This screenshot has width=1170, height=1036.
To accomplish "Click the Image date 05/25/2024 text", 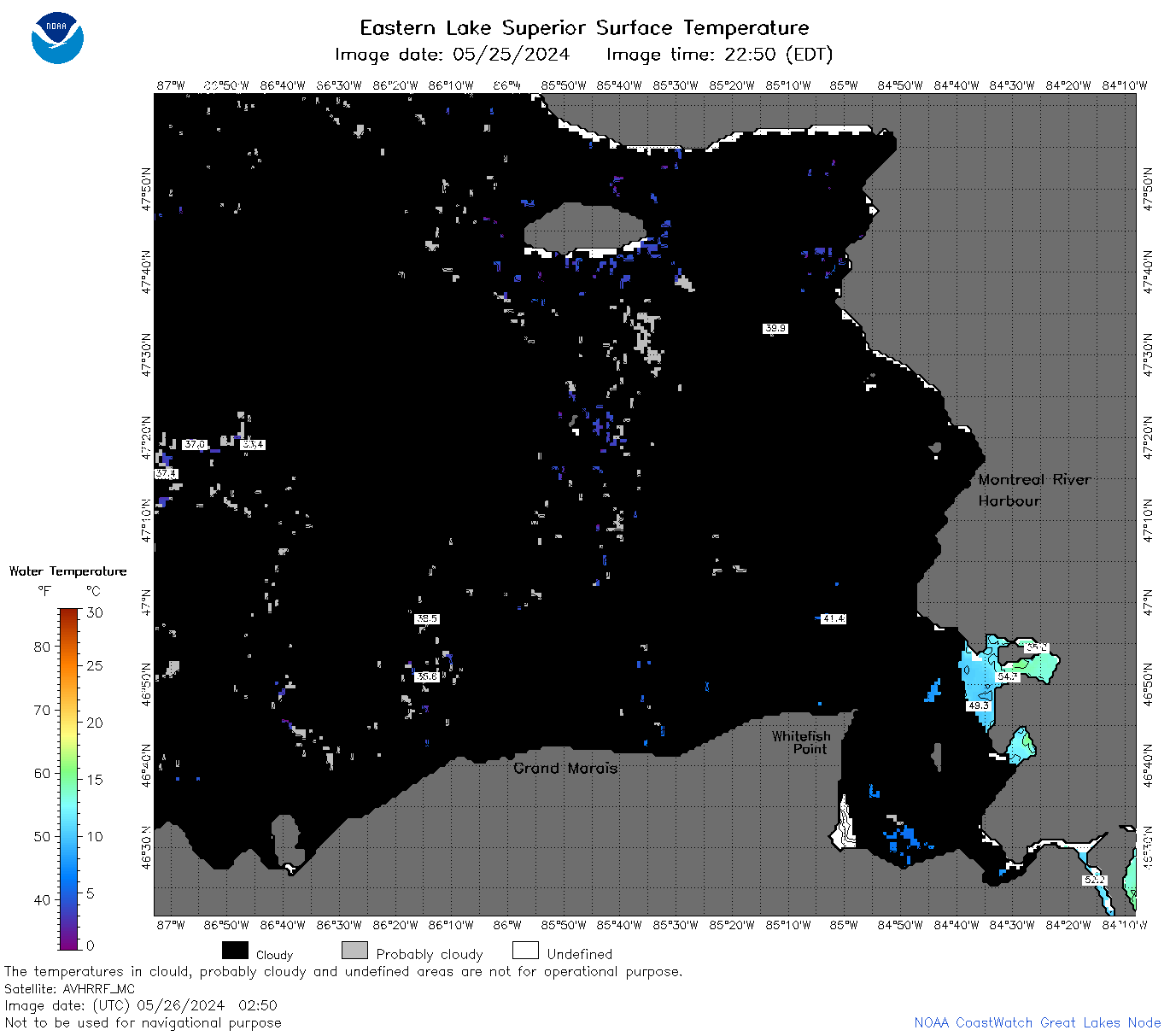I will [x=452, y=55].
